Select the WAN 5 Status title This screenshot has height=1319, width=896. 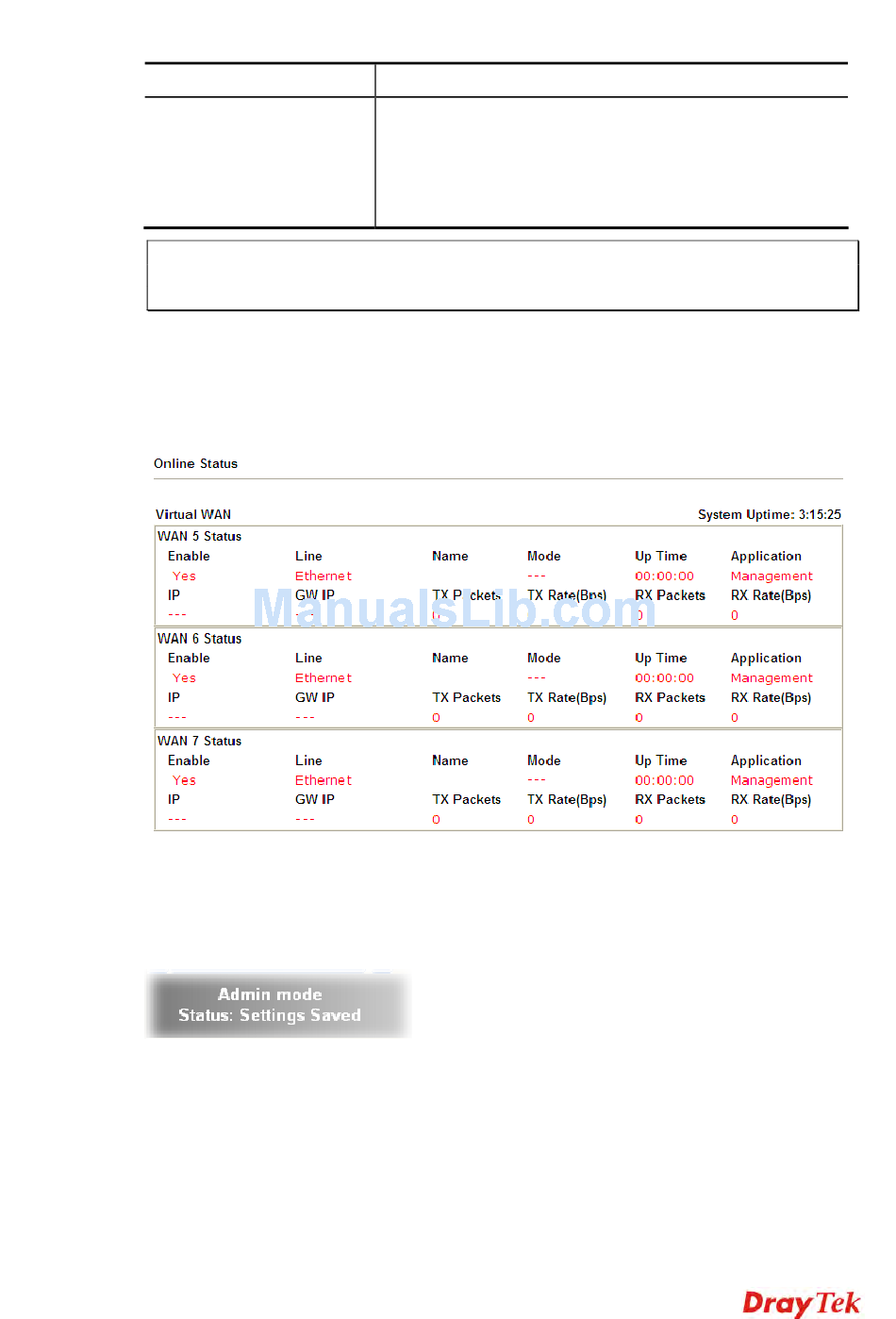click(x=199, y=536)
